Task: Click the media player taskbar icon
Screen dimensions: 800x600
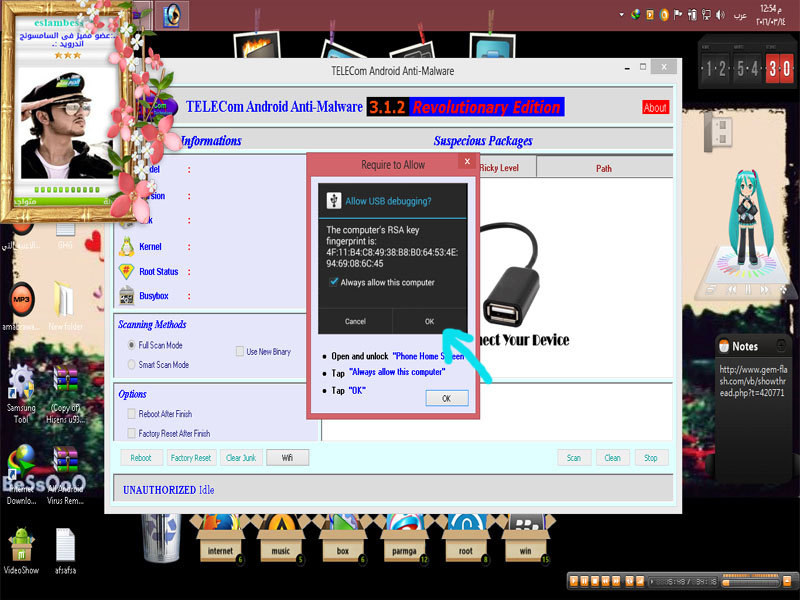Action: (172, 15)
